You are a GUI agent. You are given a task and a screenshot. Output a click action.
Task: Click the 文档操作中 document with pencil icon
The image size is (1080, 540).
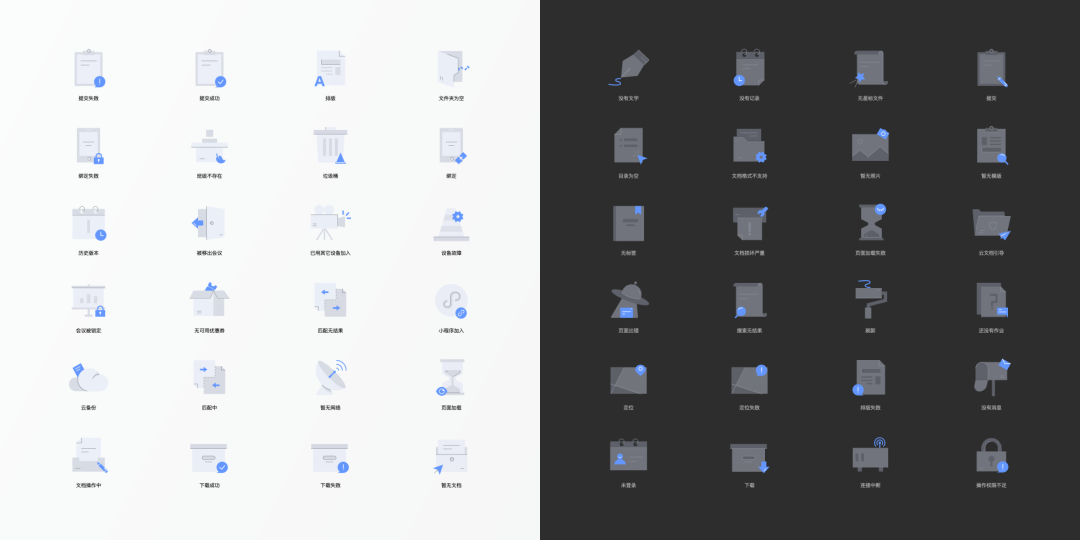click(x=90, y=455)
